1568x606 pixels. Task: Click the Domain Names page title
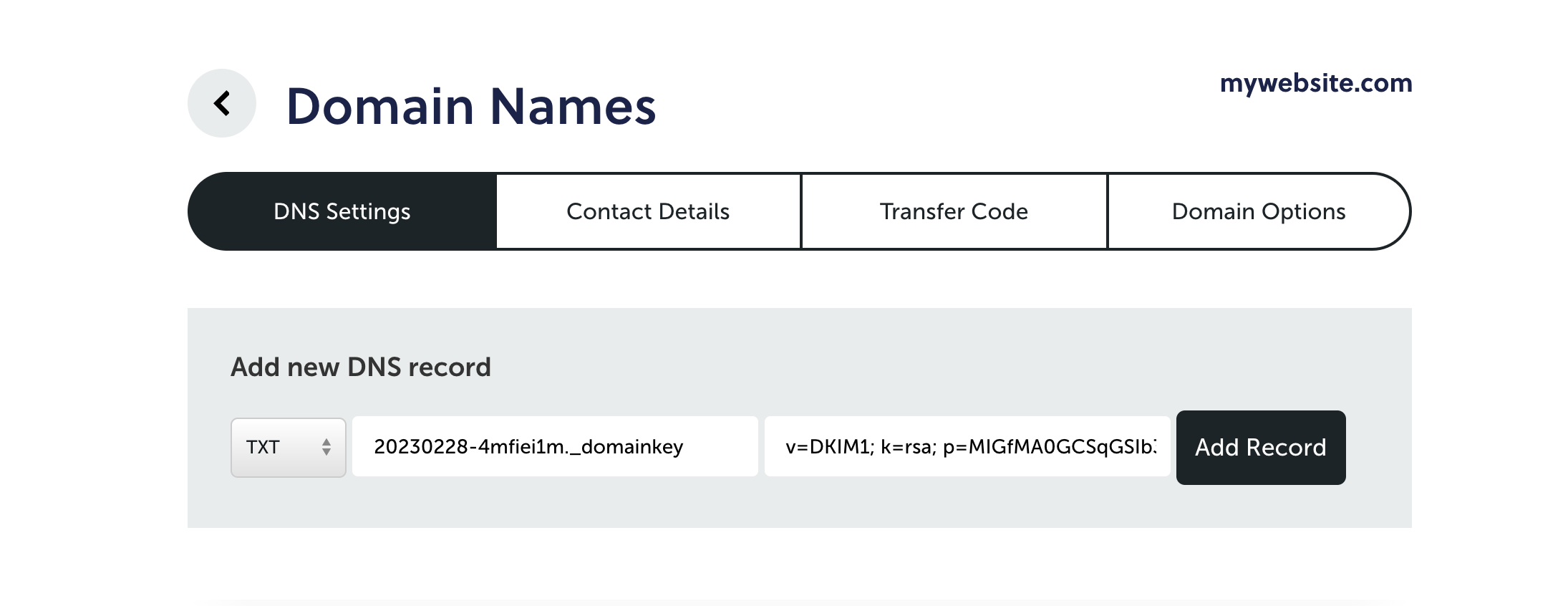tap(470, 106)
